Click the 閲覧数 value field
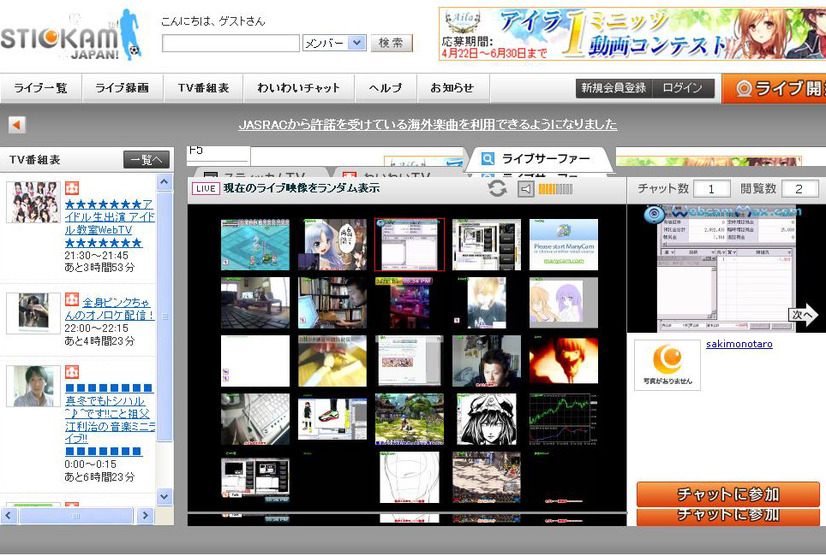Viewport: 826px width, 556px height. point(800,189)
